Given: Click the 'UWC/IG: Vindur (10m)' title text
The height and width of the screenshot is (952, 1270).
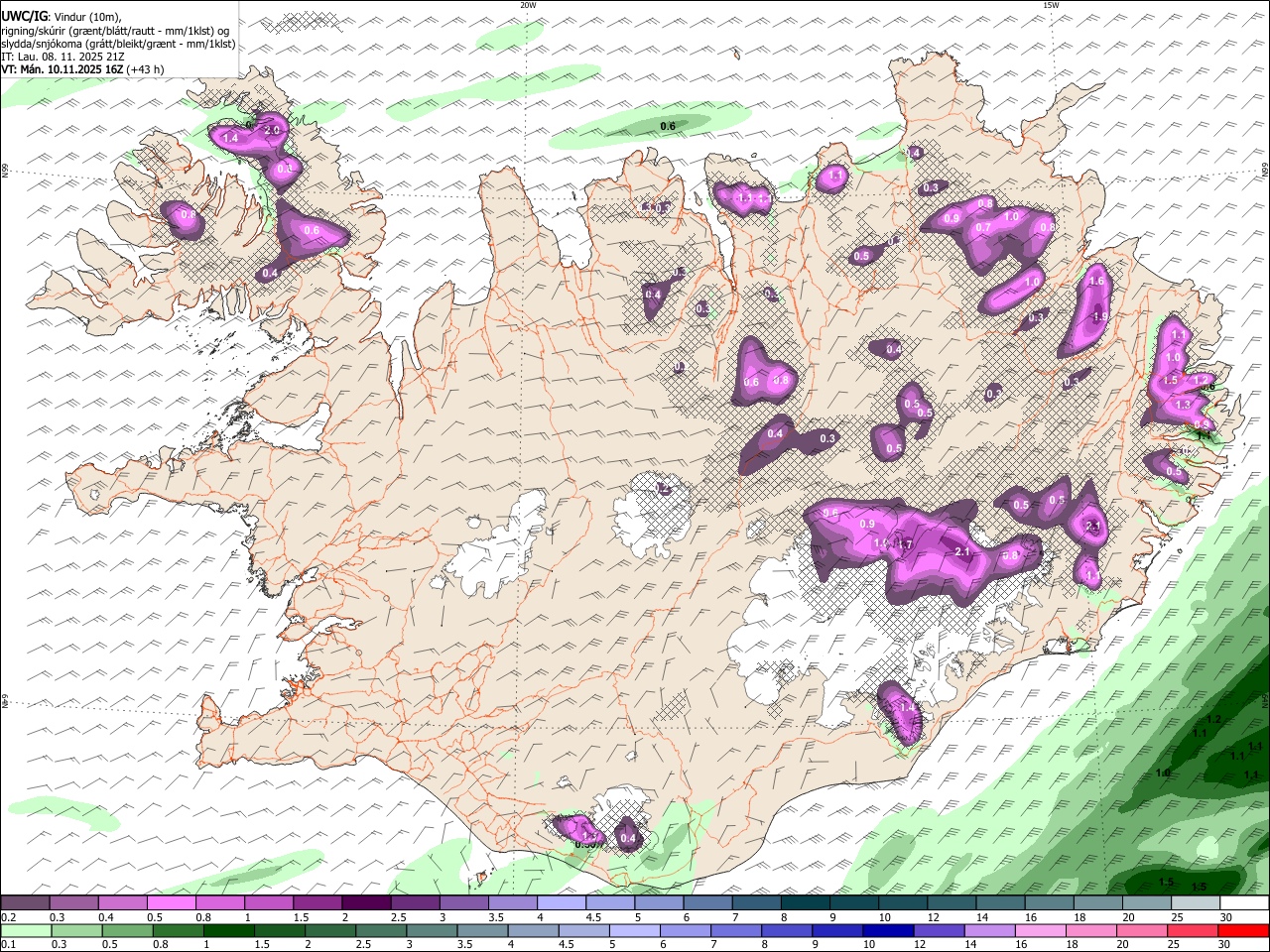Looking at the screenshot, I should point(62,16).
